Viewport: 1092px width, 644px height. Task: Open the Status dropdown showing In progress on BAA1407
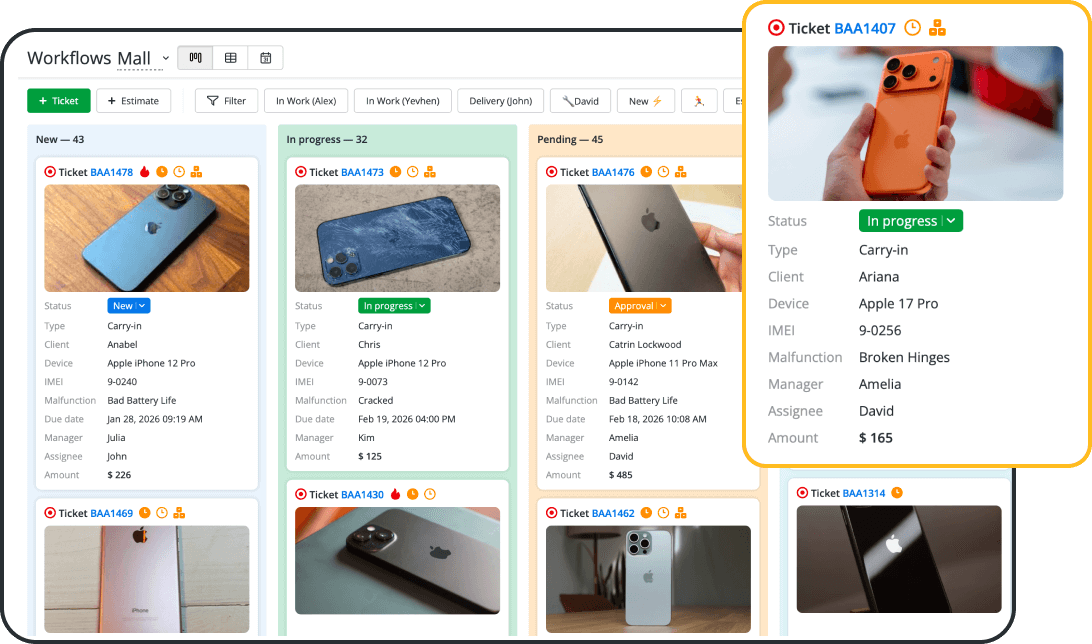910,220
